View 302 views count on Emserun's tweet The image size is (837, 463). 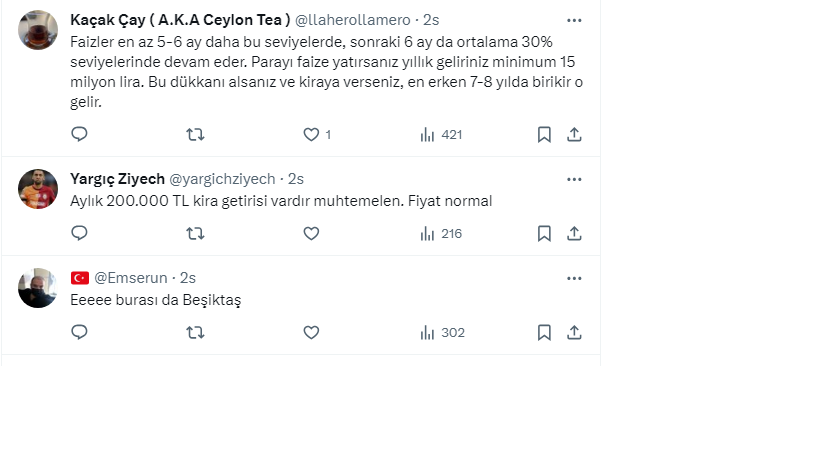(x=442, y=332)
